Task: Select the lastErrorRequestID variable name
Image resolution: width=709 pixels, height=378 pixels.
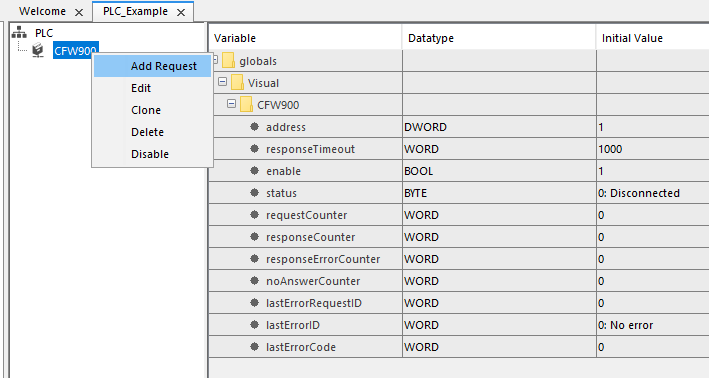Action: click(x=314, y=303)
